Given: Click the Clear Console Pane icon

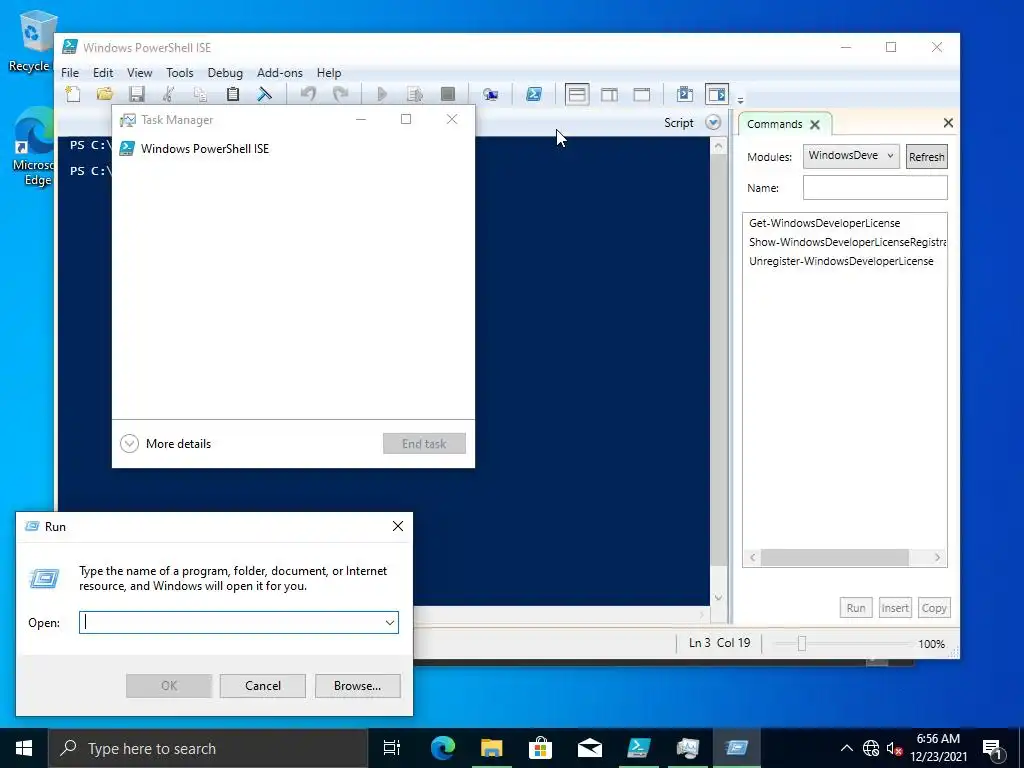Looking at the screenshot, I should (264, 94).
